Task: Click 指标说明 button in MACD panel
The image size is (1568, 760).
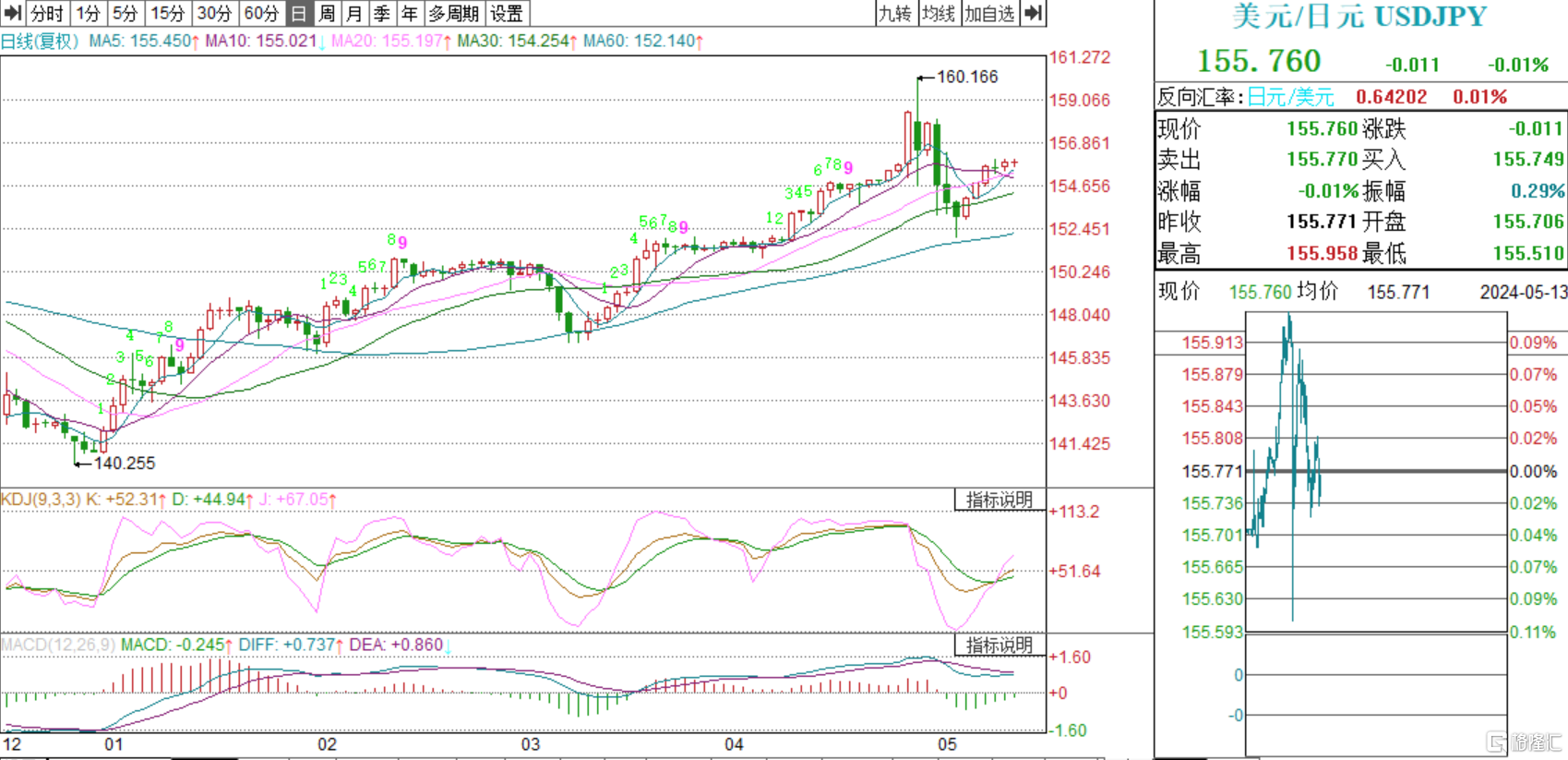Action: click(x=999, y=645)
